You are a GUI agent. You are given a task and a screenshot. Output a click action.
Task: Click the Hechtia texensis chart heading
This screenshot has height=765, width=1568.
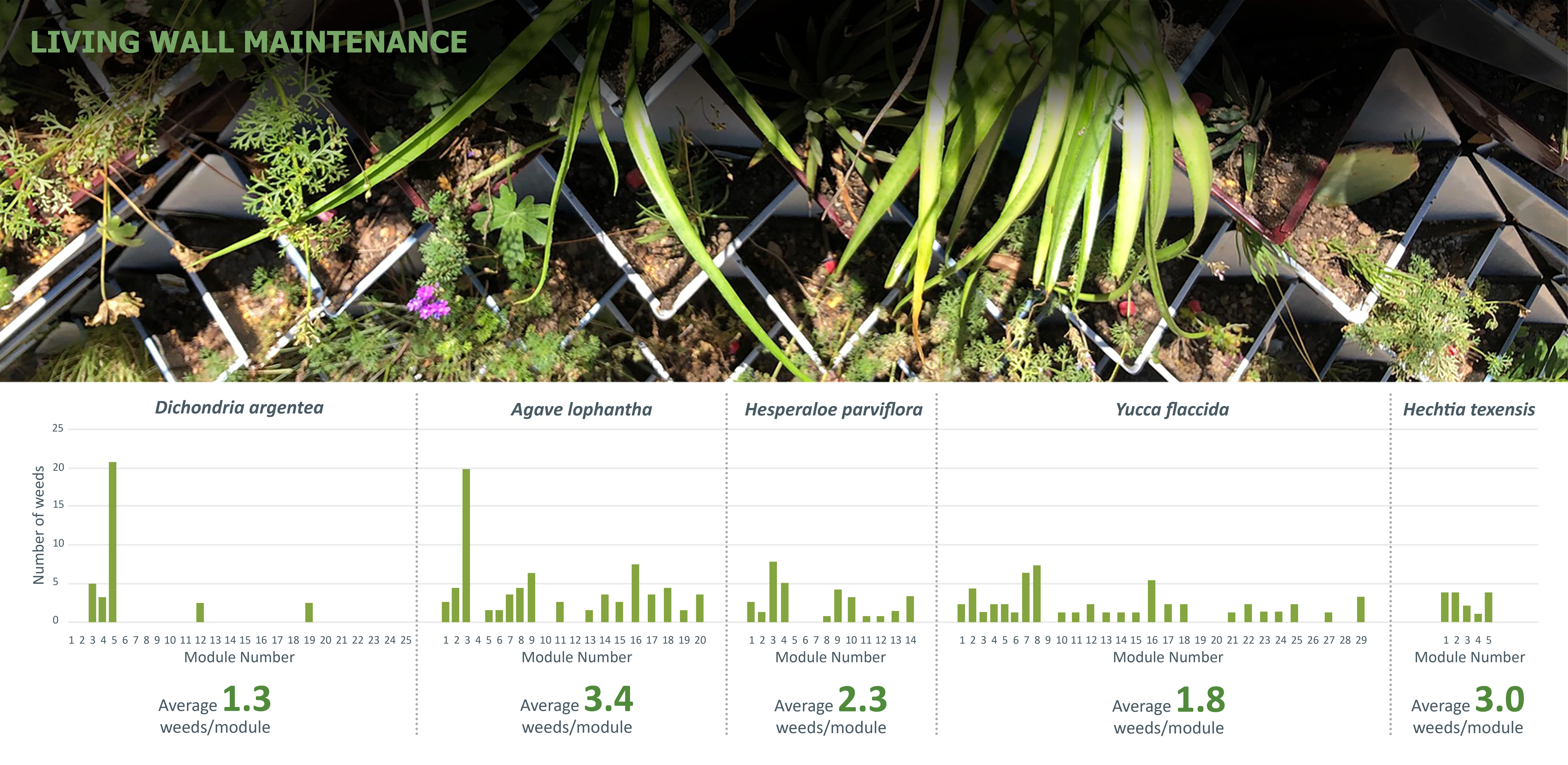point(1469,410)
